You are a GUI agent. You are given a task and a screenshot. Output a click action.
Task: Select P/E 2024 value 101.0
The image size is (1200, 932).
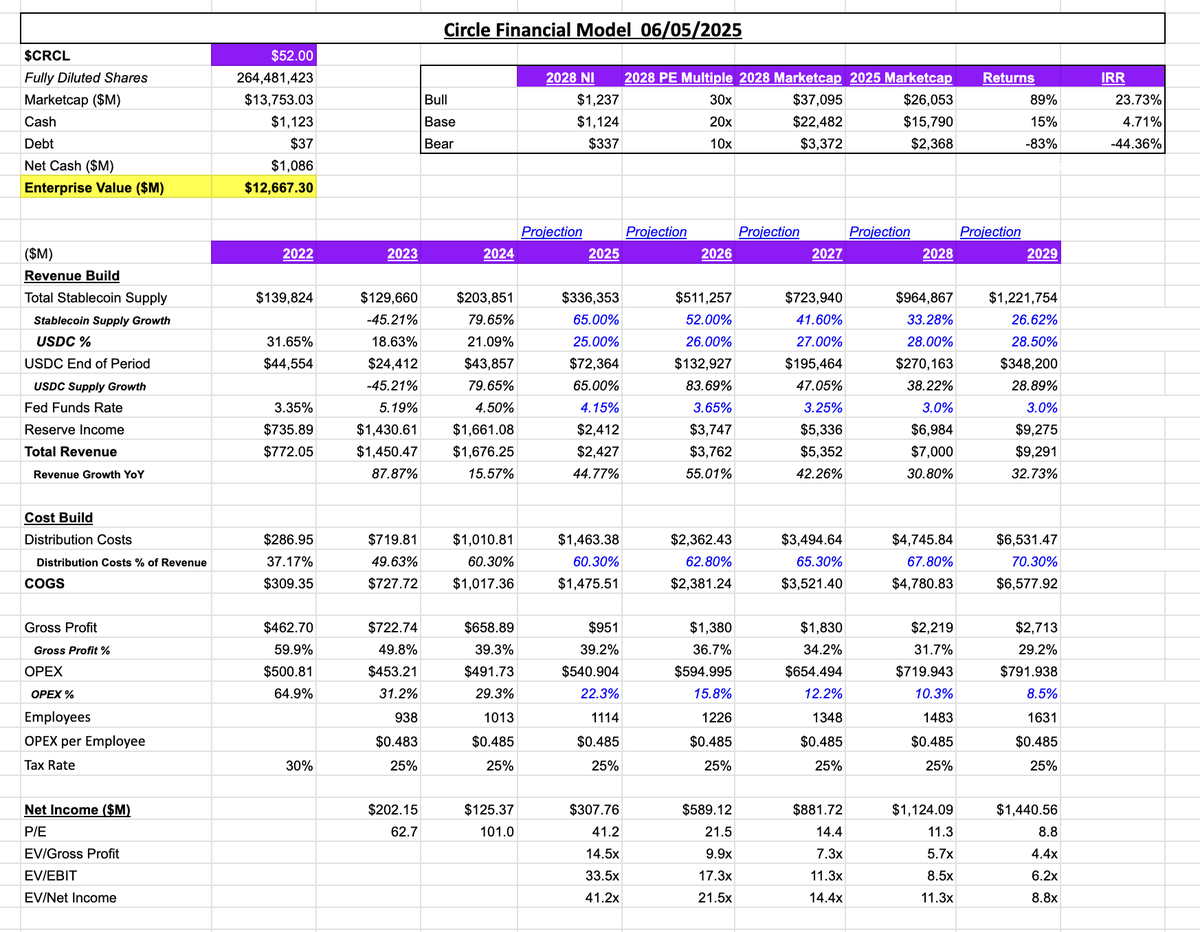pos(499,831)
